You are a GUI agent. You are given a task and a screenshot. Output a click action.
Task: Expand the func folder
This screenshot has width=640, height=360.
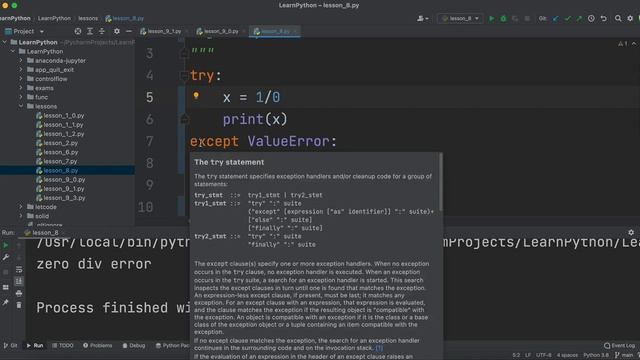(x=21, y=97)
